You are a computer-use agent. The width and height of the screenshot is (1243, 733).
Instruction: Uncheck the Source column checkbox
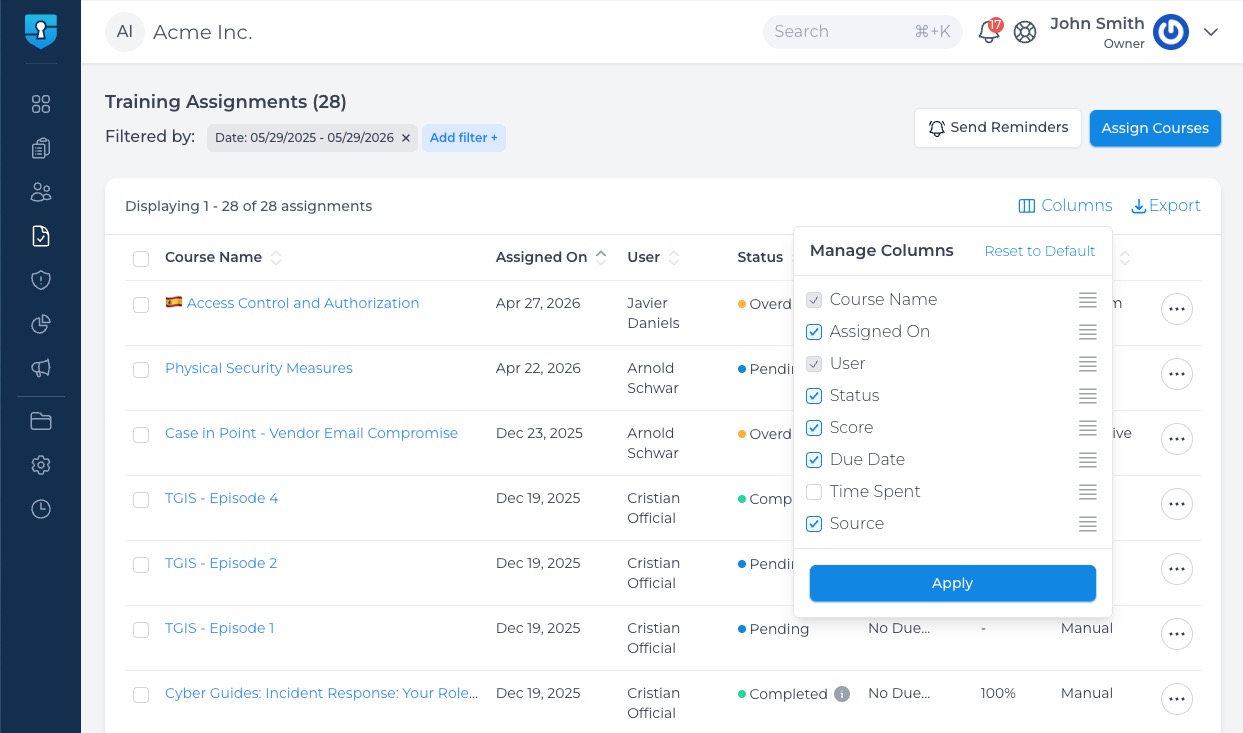(814, 524)
